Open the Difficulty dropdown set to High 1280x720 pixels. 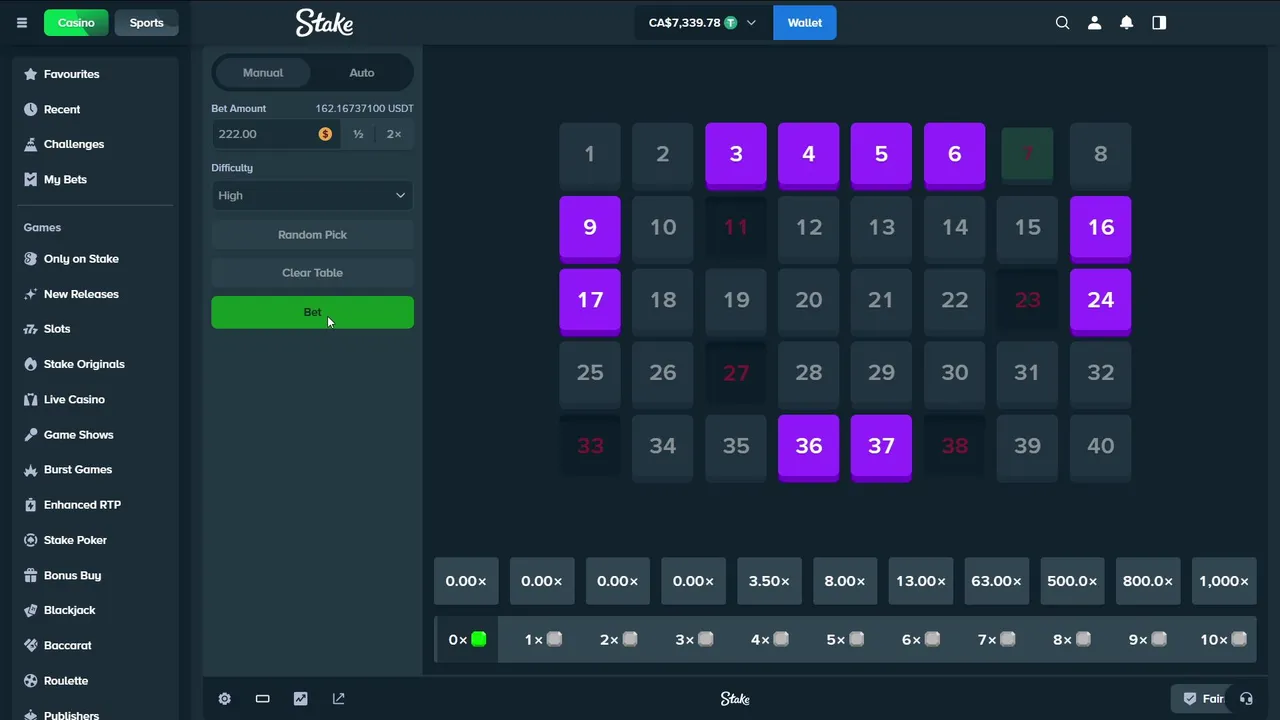[313, 195]
